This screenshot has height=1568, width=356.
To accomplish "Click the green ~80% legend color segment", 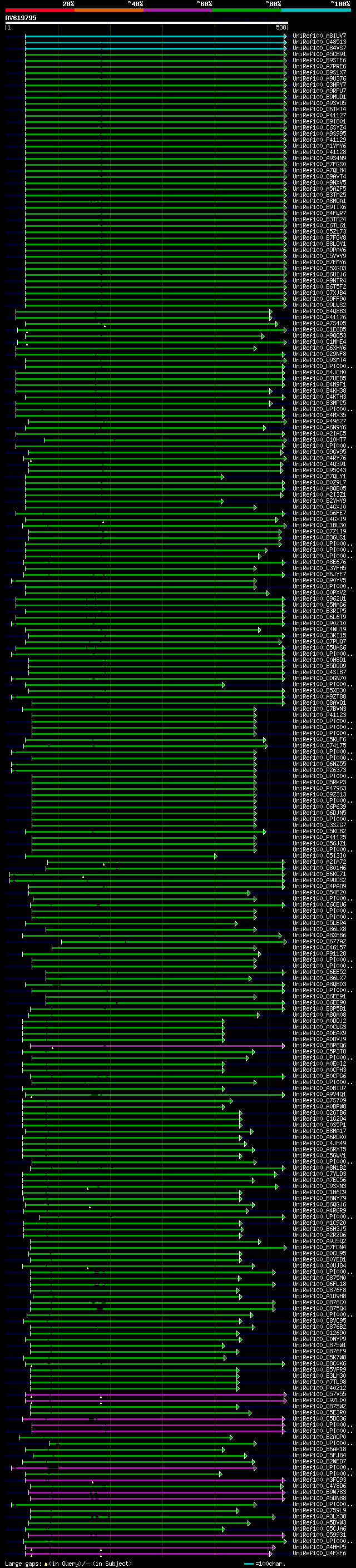I will tap(247, 10).
